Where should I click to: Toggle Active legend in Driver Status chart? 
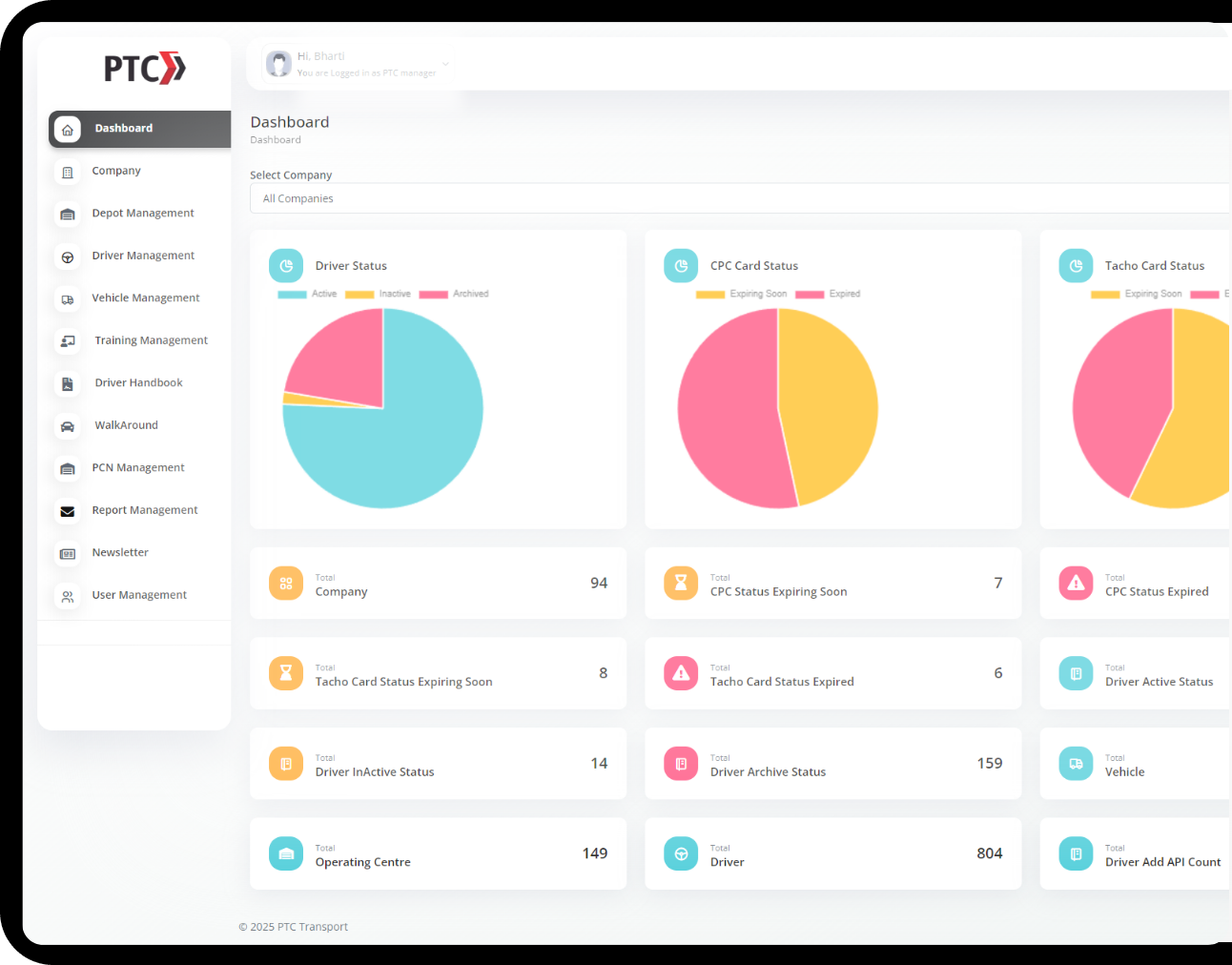pos(307,294)
